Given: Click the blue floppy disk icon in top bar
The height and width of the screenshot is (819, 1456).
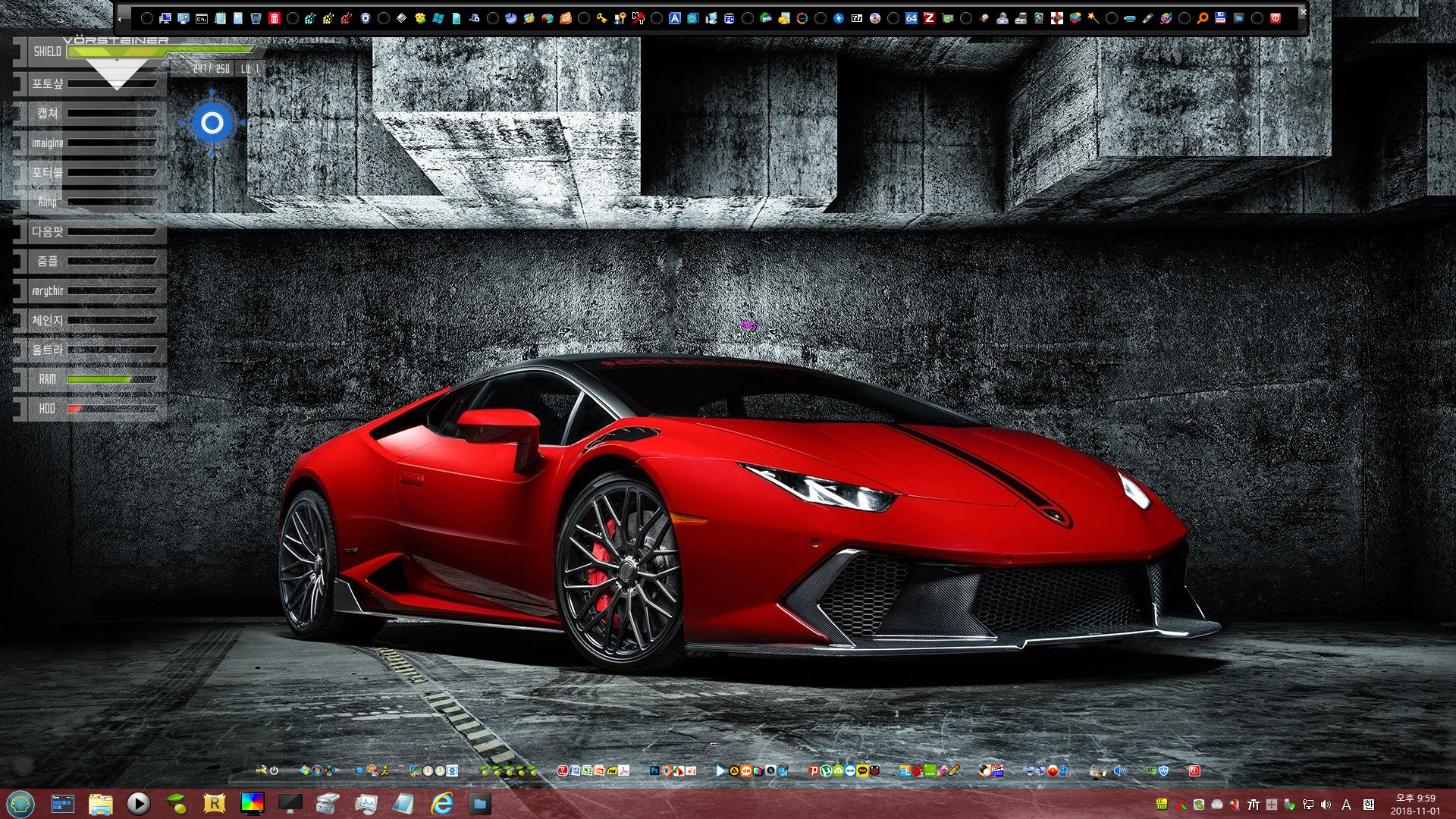Looking at the screenshot, I should click(1220, 18).
